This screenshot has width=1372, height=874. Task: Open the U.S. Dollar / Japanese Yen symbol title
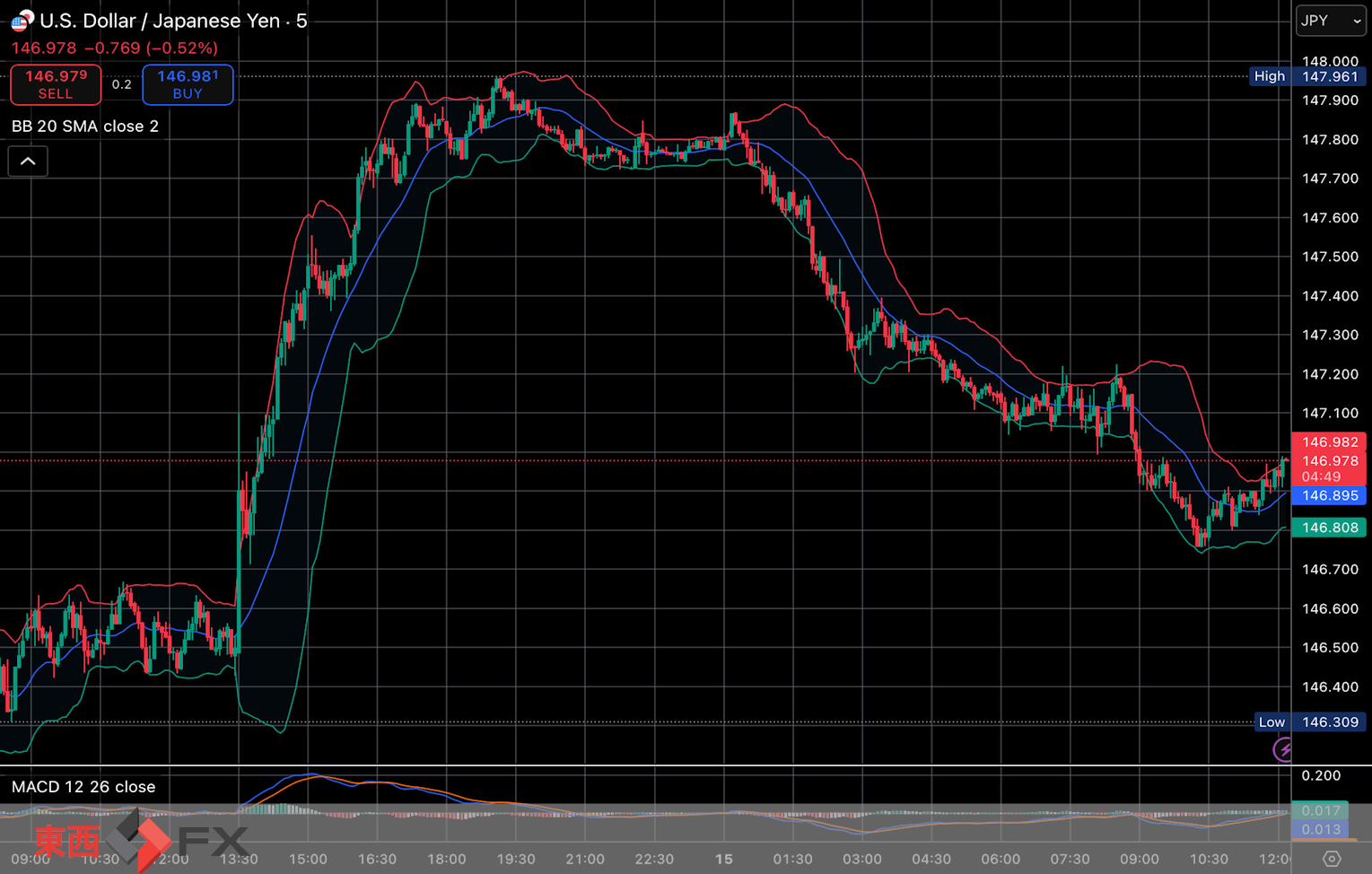click(x=173, y=21)
